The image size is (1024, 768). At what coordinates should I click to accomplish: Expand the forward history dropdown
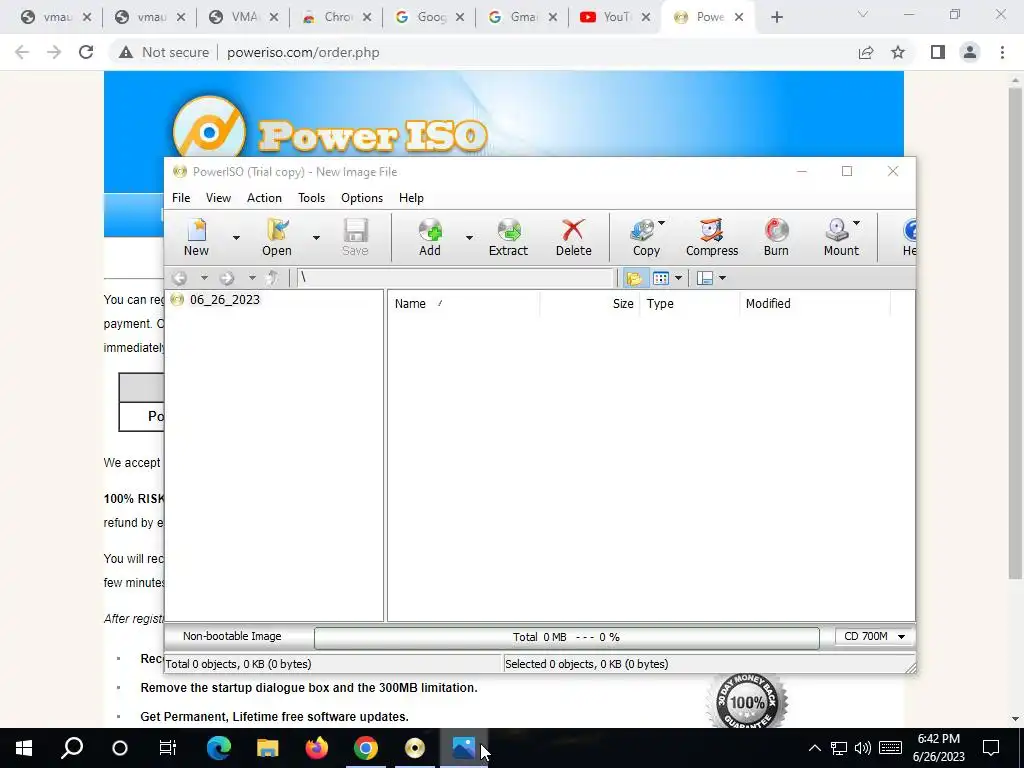(x=252, y=278)
